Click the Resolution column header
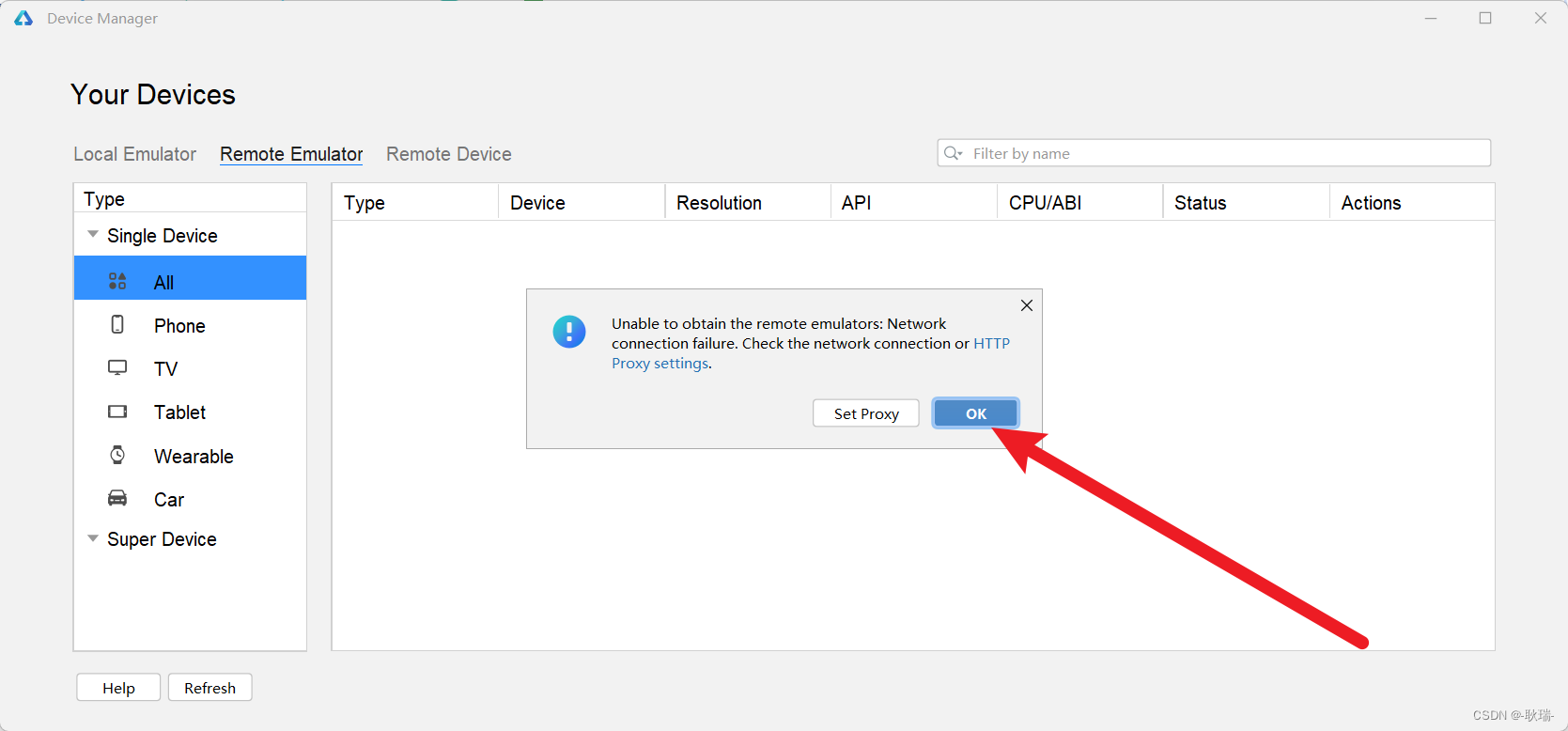 [748, 203]
